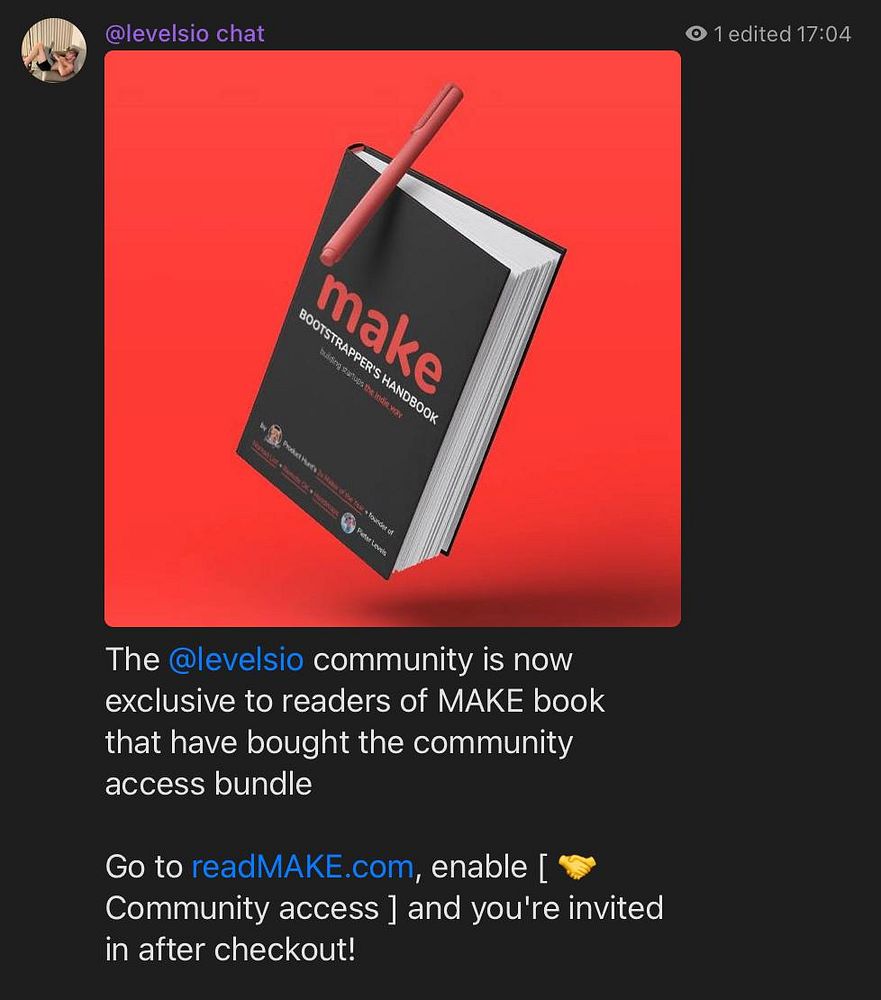The height and width of the screenshot is (1000, 881).
Task: Click the "Community access ]" text
Action: (251, 908)
